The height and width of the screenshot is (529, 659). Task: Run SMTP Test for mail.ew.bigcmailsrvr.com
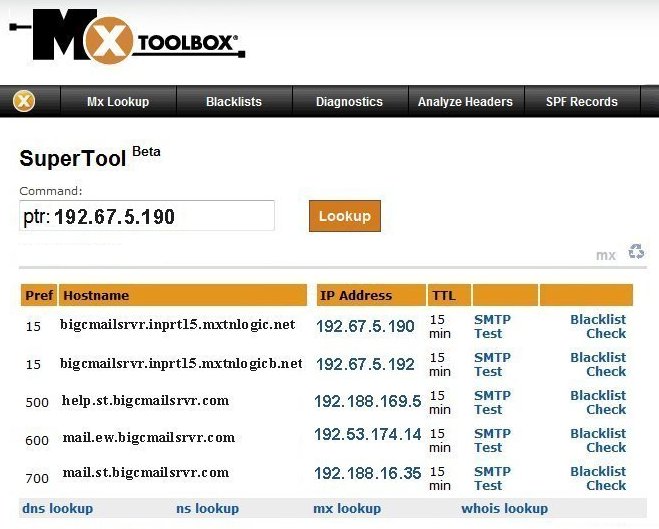[x=492, y=440]
